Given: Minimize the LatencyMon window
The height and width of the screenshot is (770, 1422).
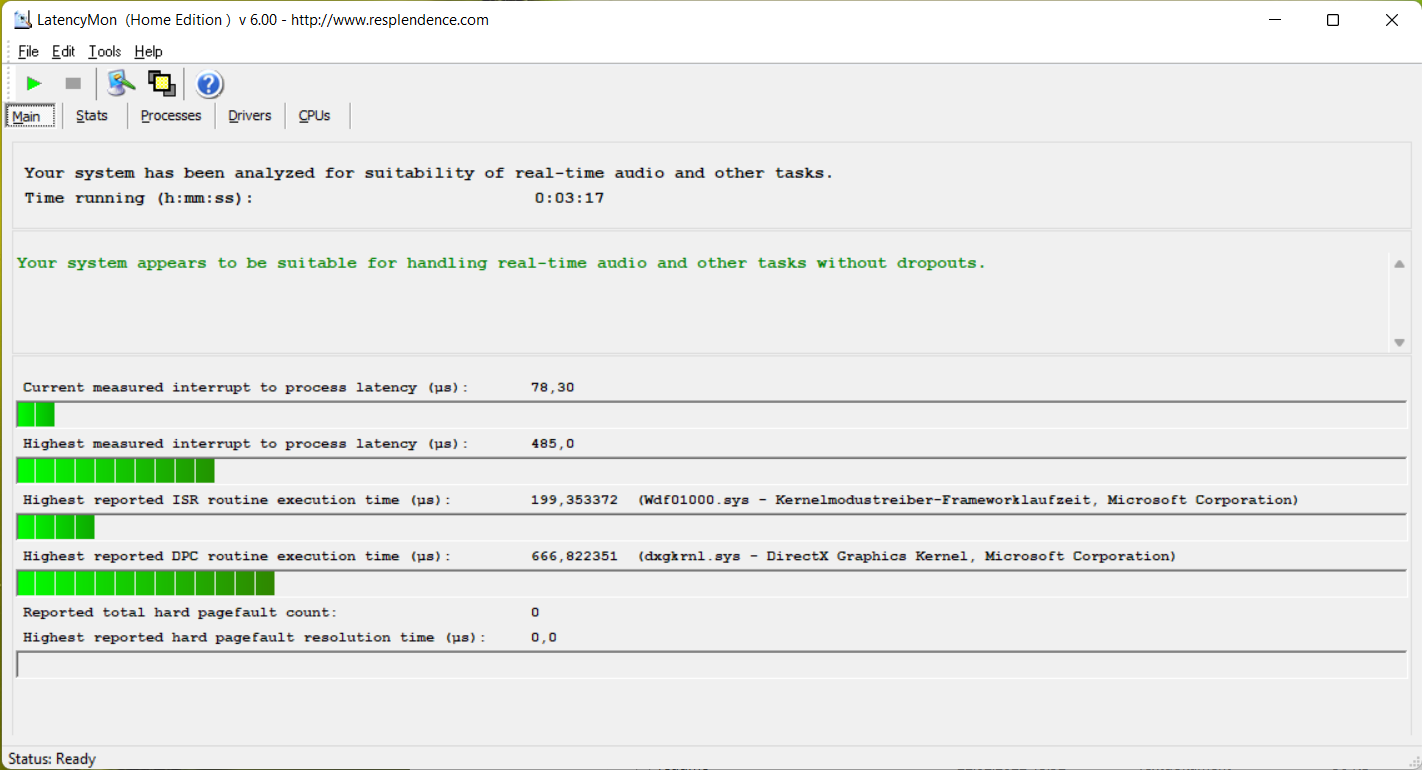Looking at the screenshot, I should point(1275,20).
